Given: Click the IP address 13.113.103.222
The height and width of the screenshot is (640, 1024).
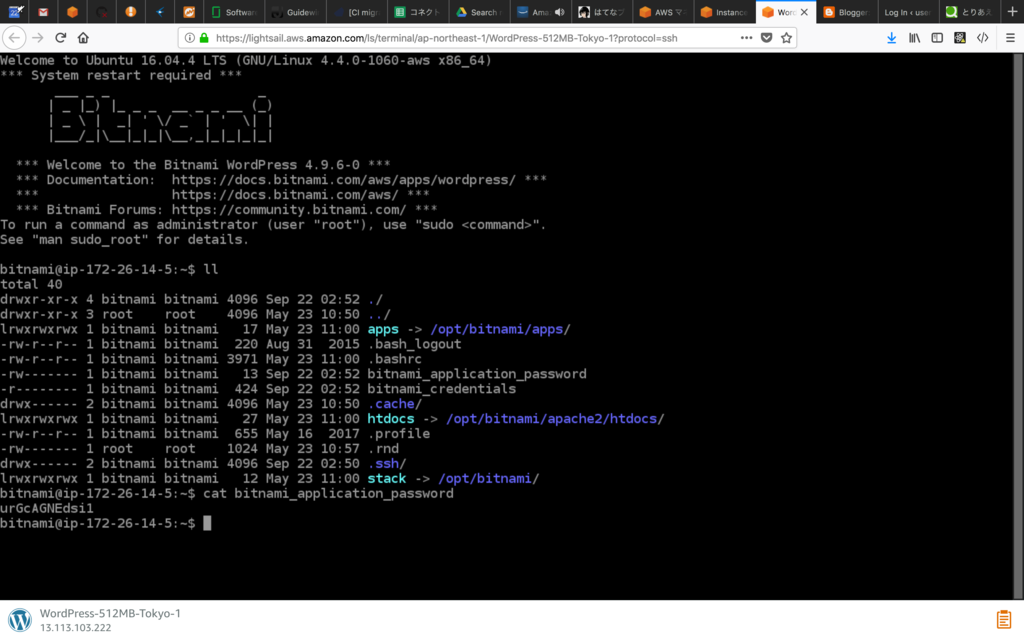Looking at the screenshot, I should [75, 628].
